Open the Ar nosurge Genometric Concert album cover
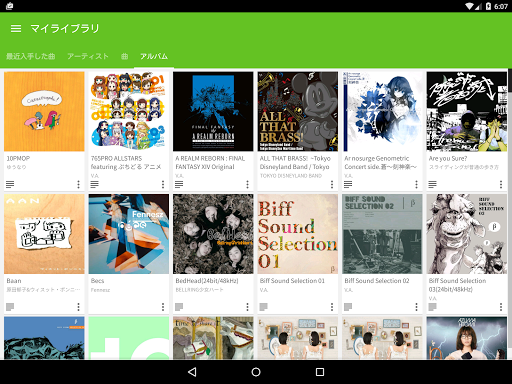 (382, 111)
